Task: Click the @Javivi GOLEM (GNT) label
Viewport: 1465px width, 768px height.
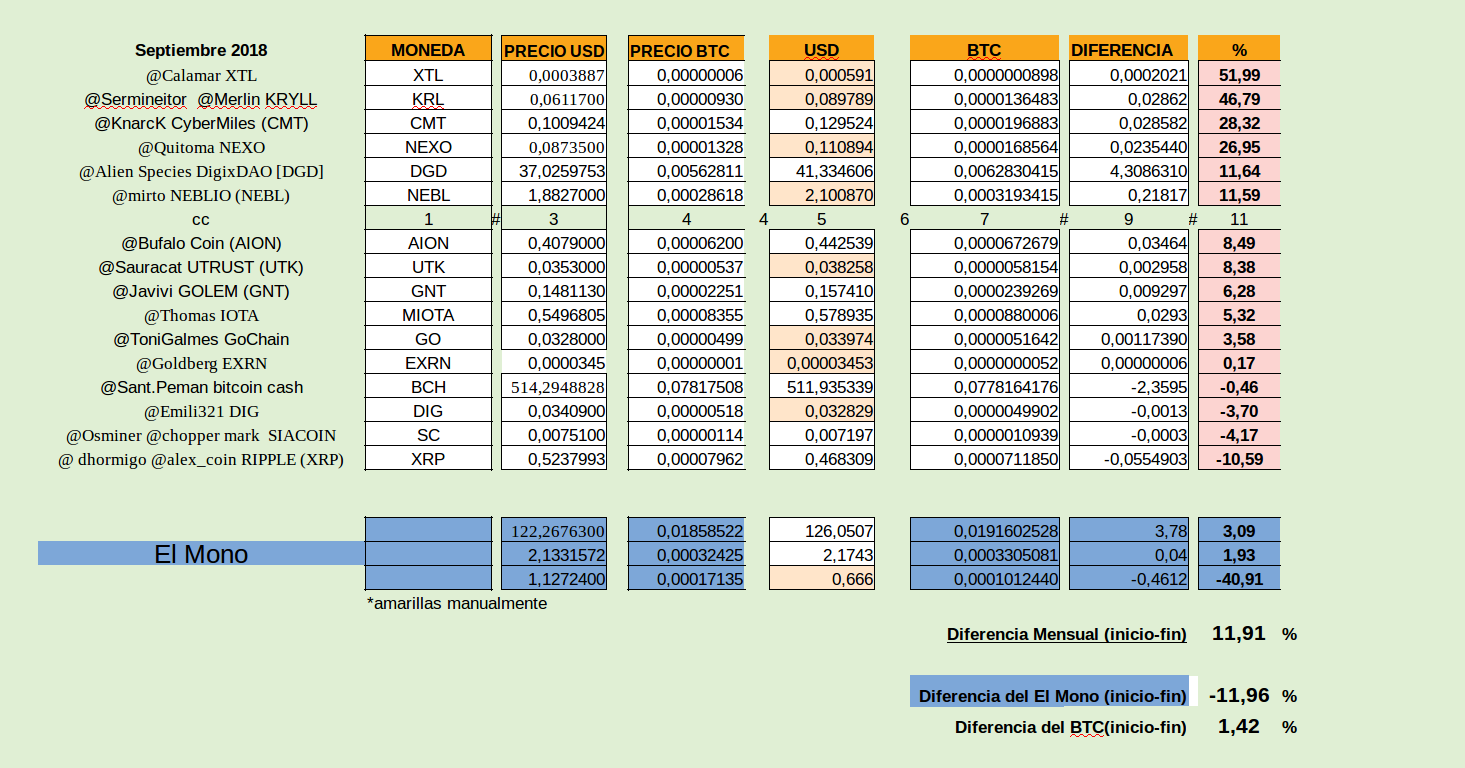Action: point(201,291)
